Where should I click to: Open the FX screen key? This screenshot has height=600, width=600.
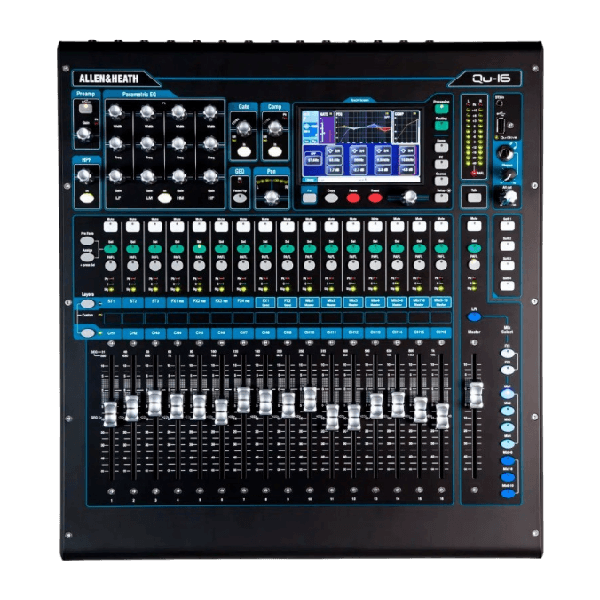(441, 164)
